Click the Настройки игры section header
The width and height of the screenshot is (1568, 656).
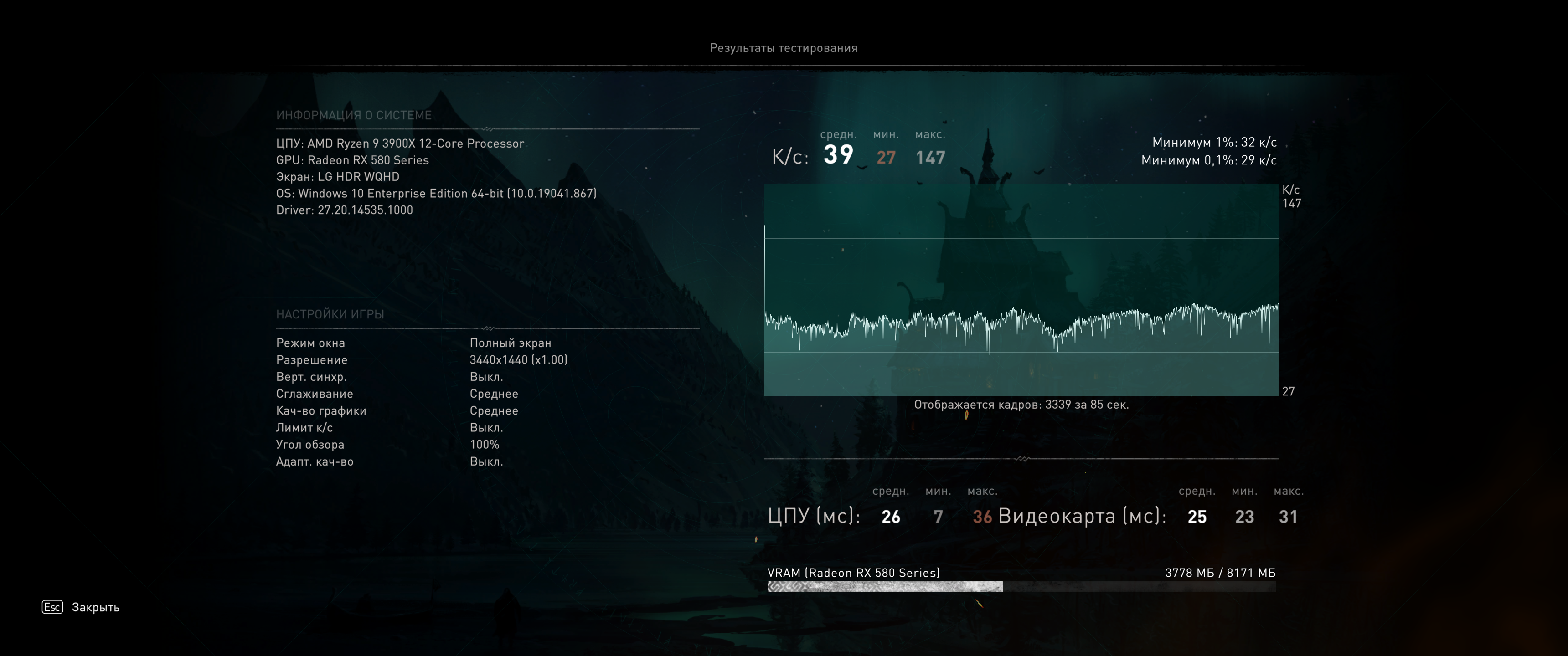pyautogui.click(x=330, y=315)
